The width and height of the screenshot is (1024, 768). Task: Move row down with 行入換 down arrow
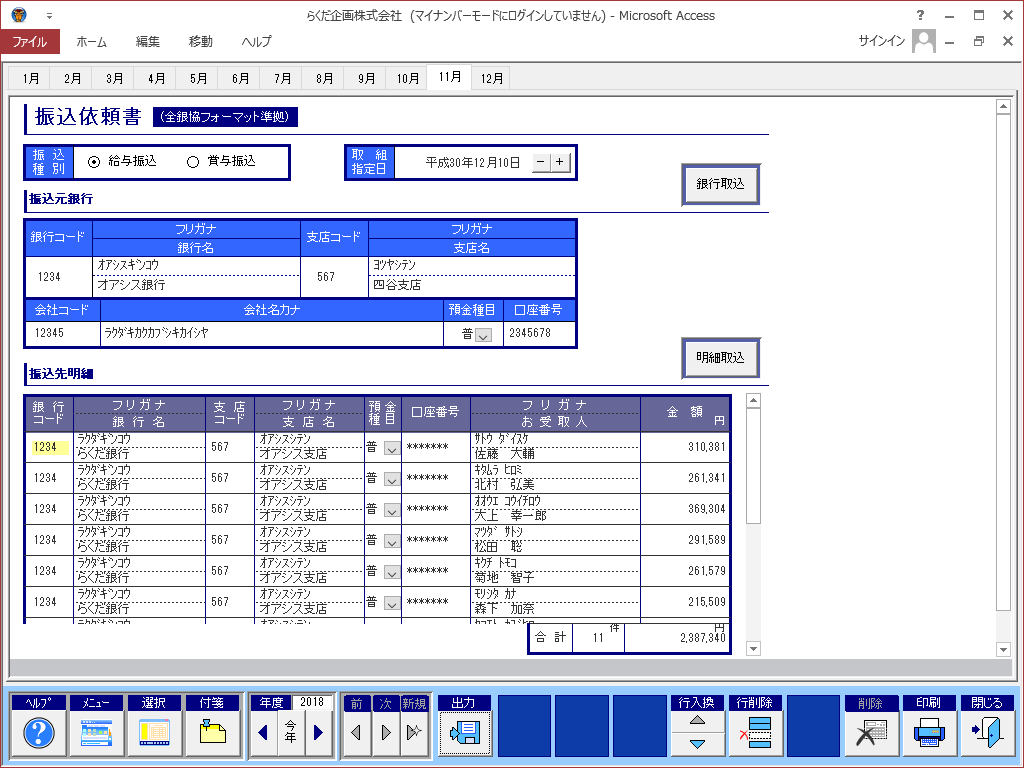(697, 744)
